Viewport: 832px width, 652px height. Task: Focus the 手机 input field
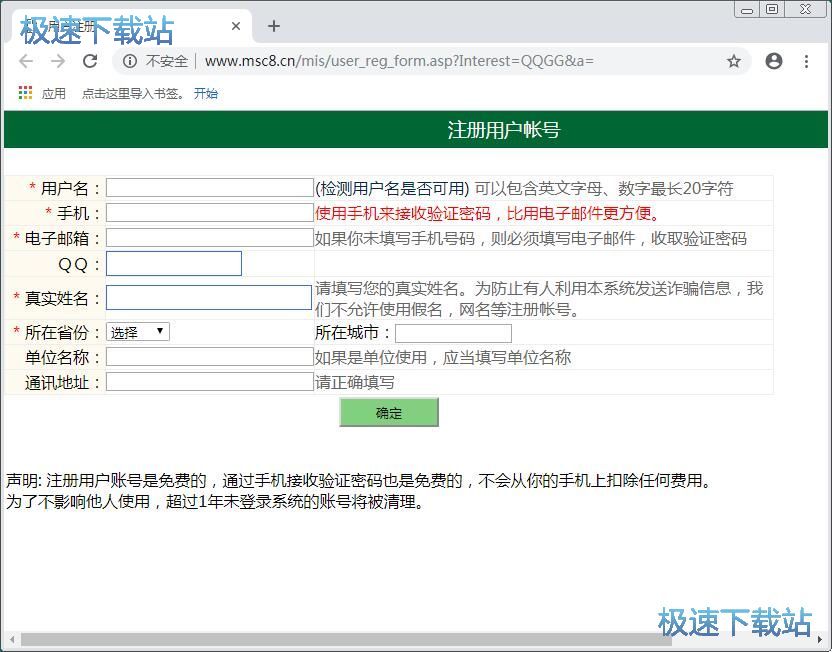pyautogui.click(x=210, y=213)
